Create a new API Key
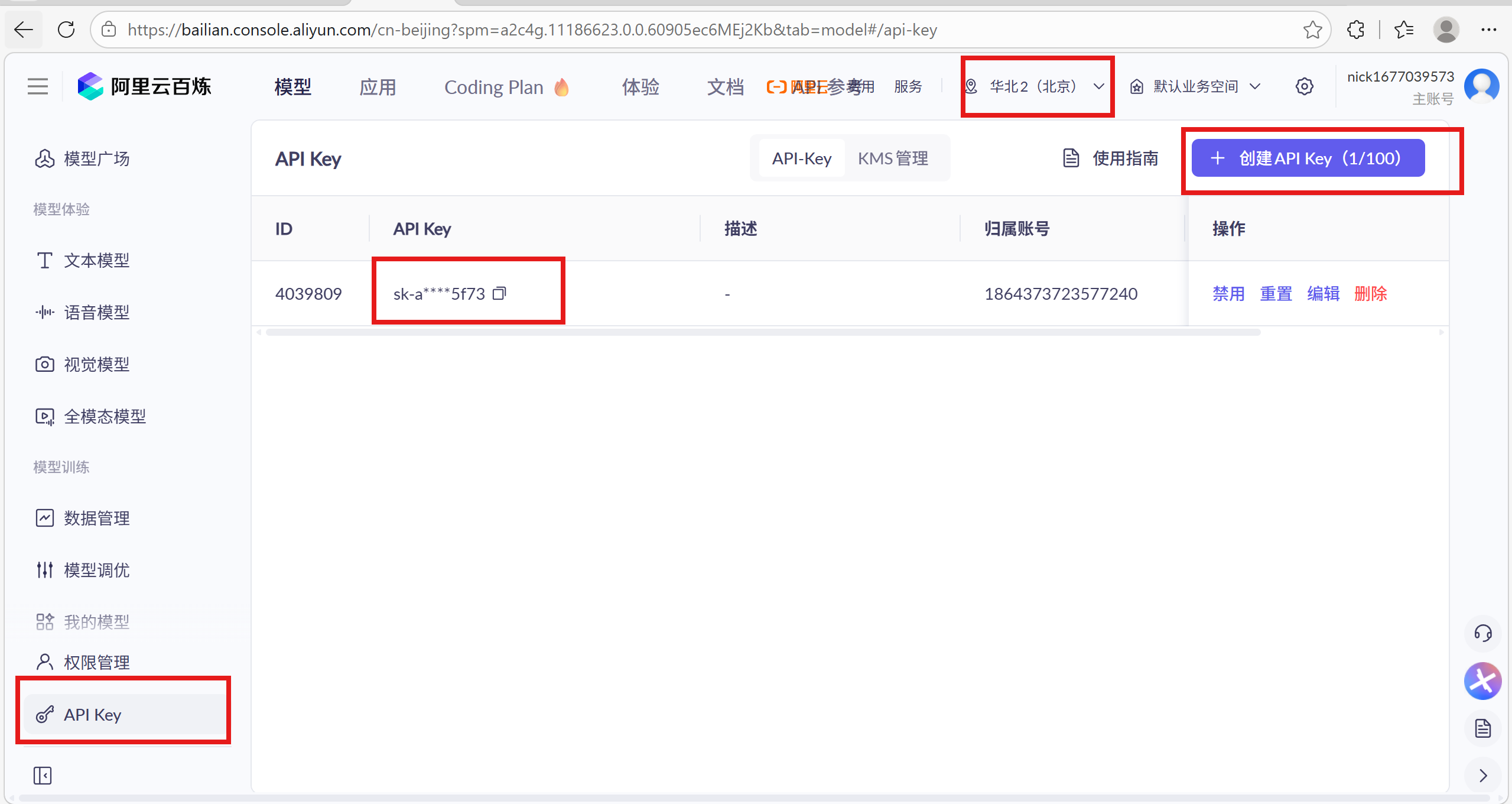Viewport: 1512px width, 804px height. pyautogui.click(x=1308, y=158)
